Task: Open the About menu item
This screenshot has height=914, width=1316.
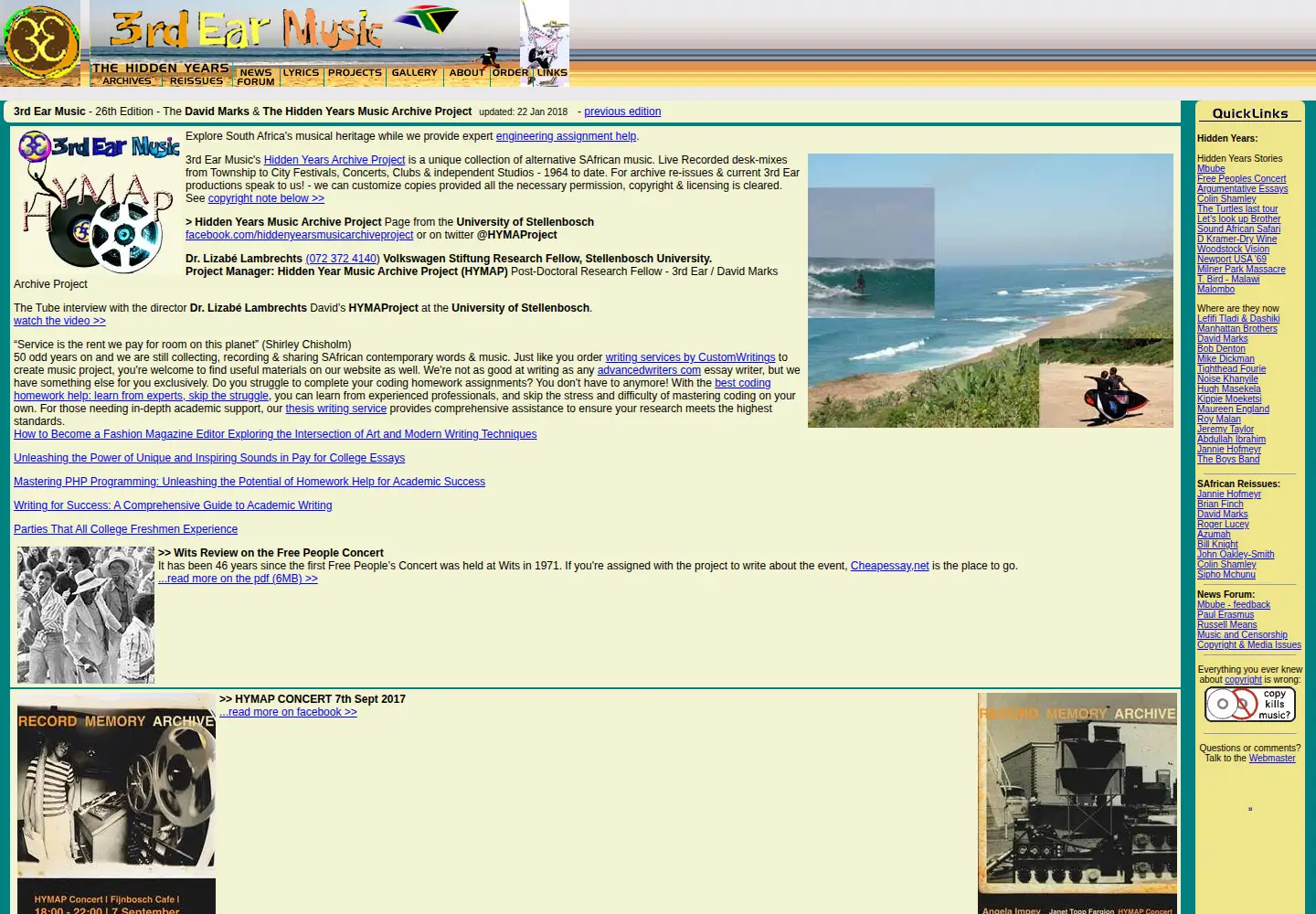Action: click(466, 72)
